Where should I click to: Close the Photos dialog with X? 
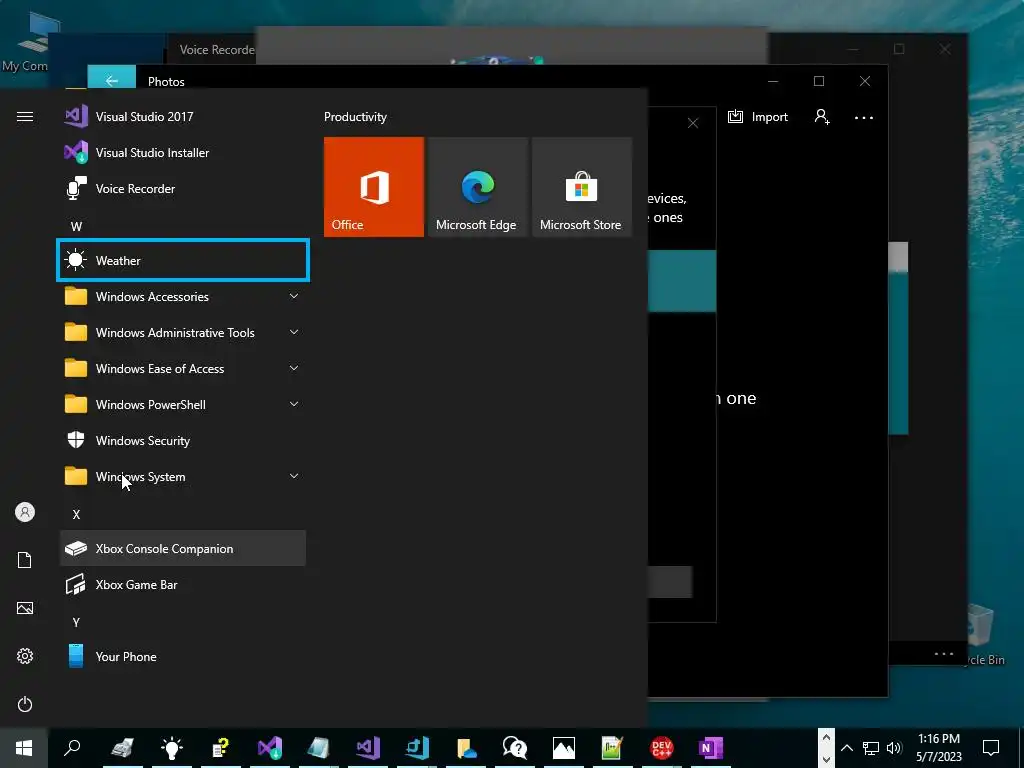pos(693,123)
